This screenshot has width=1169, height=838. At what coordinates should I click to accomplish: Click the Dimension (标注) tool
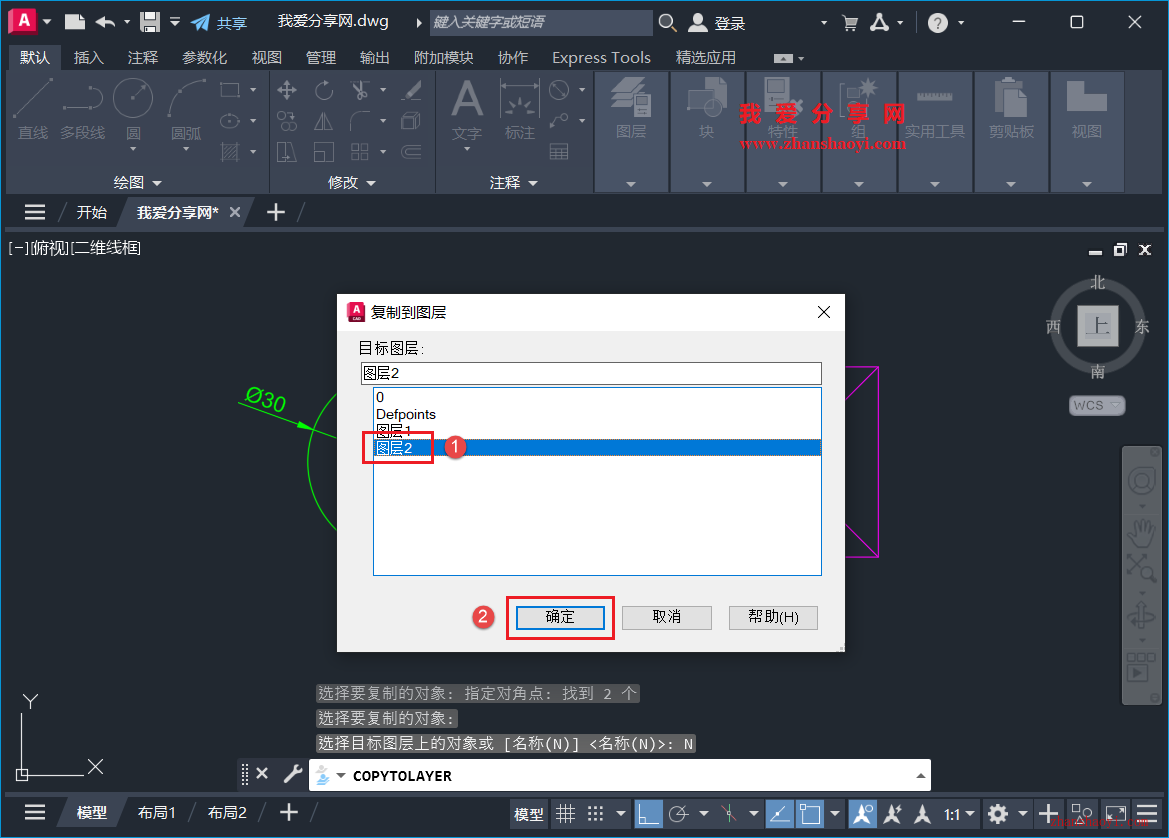click(520, 109)
